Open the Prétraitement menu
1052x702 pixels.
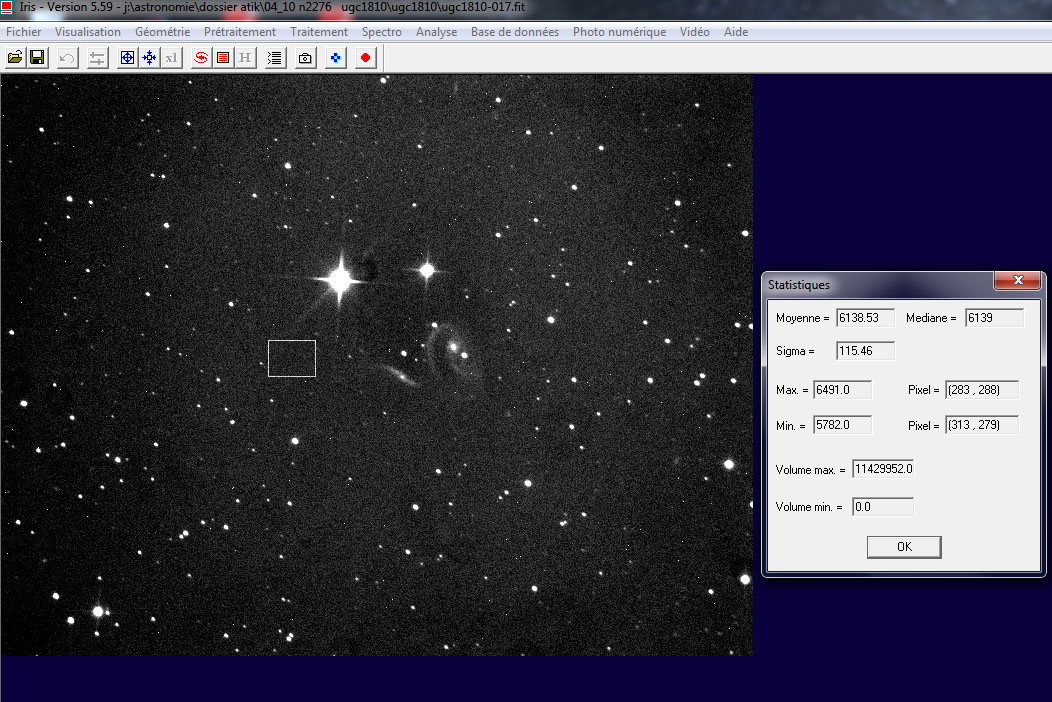(240, 32)
